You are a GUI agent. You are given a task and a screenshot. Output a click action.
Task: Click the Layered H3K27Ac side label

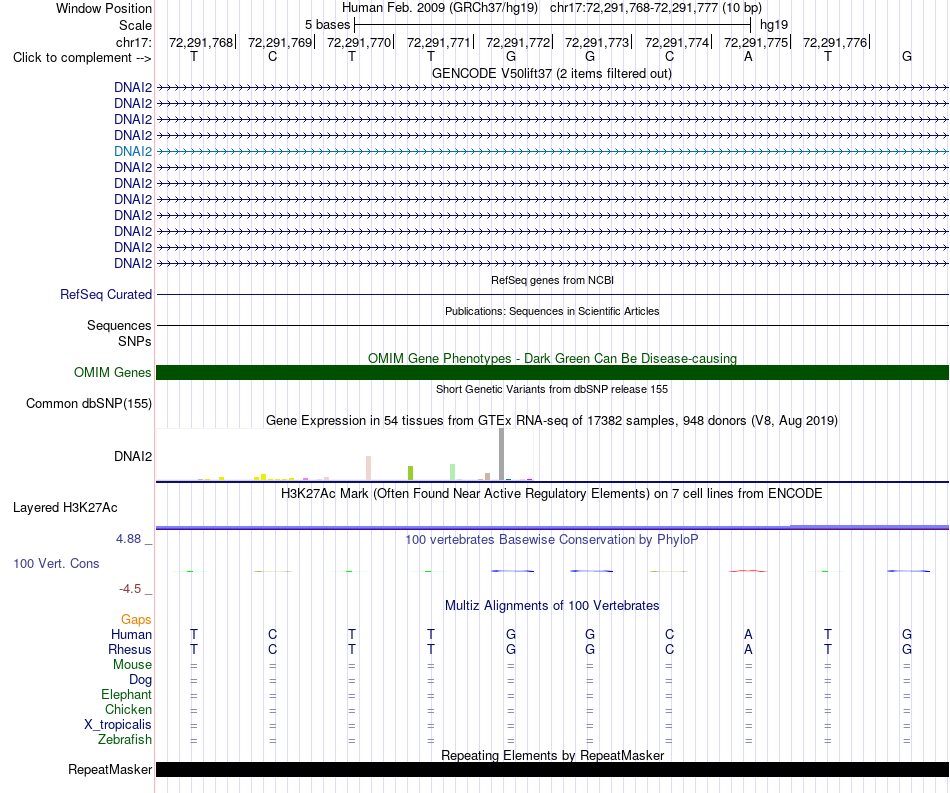[65, 508]
